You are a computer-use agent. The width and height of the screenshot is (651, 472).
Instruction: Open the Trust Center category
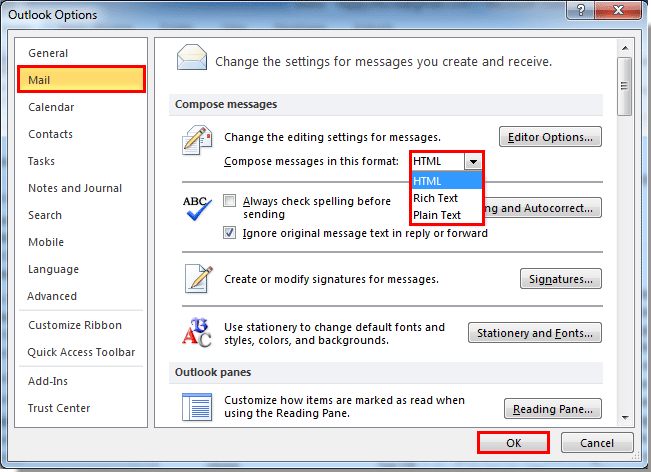point(81,408)
